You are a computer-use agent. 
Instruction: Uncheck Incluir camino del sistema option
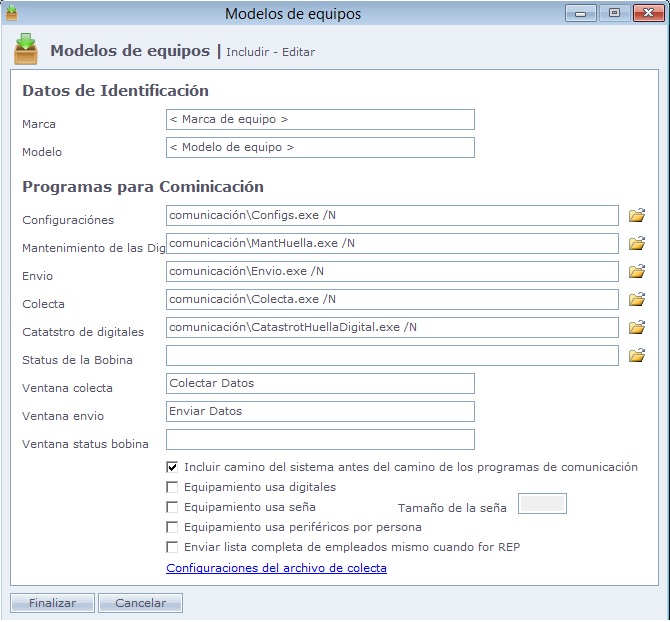tap(172, 467)
